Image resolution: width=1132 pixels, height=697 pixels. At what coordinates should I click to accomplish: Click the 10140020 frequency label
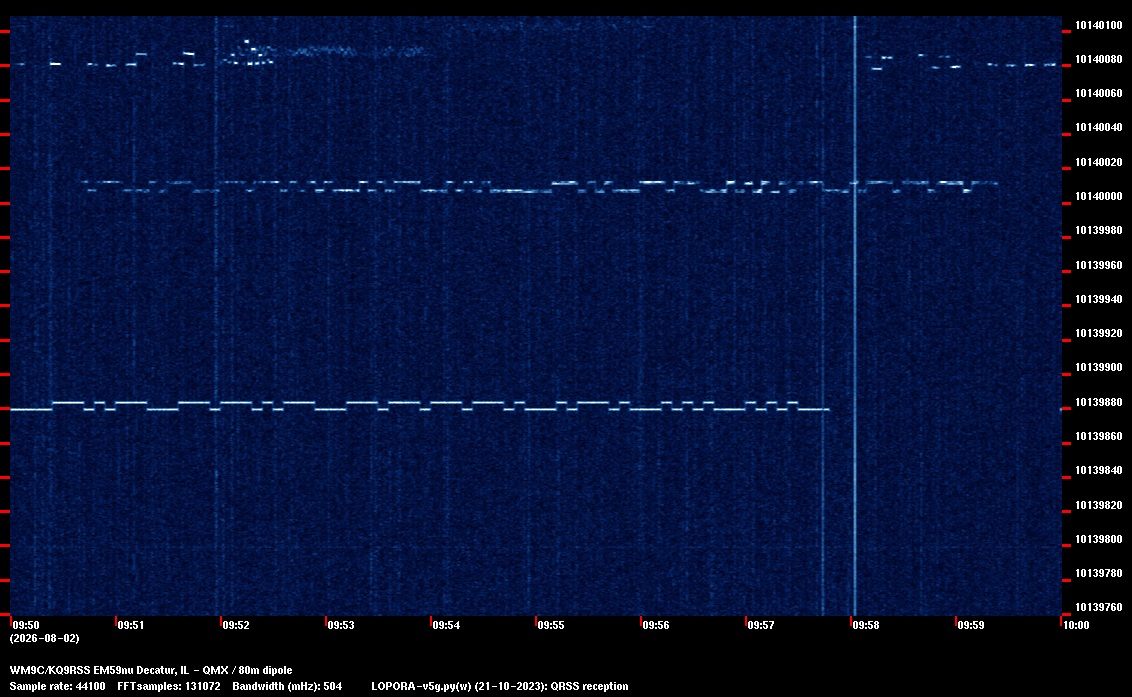[1099, 162]
